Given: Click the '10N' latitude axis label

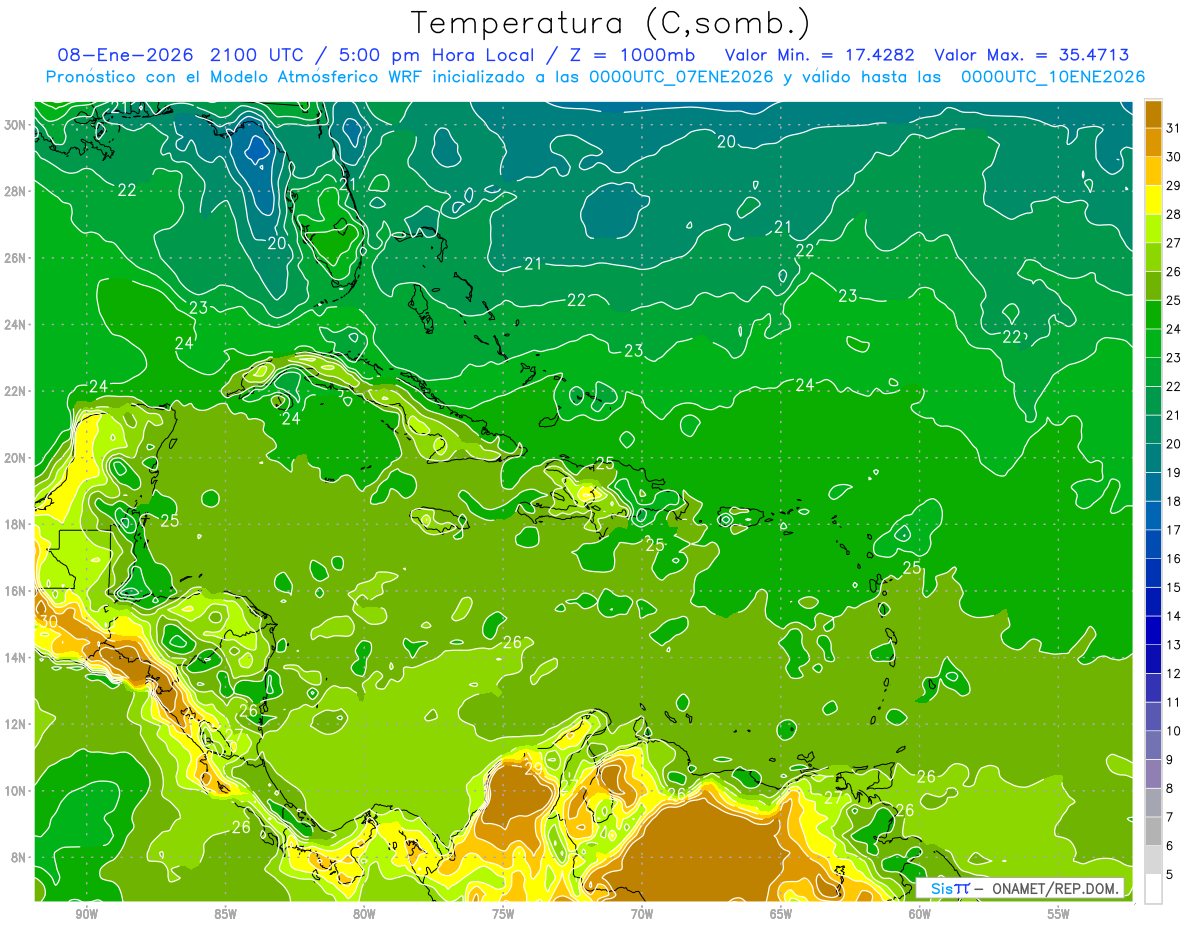Looking at the screenshot, I should tap(15, 790).
